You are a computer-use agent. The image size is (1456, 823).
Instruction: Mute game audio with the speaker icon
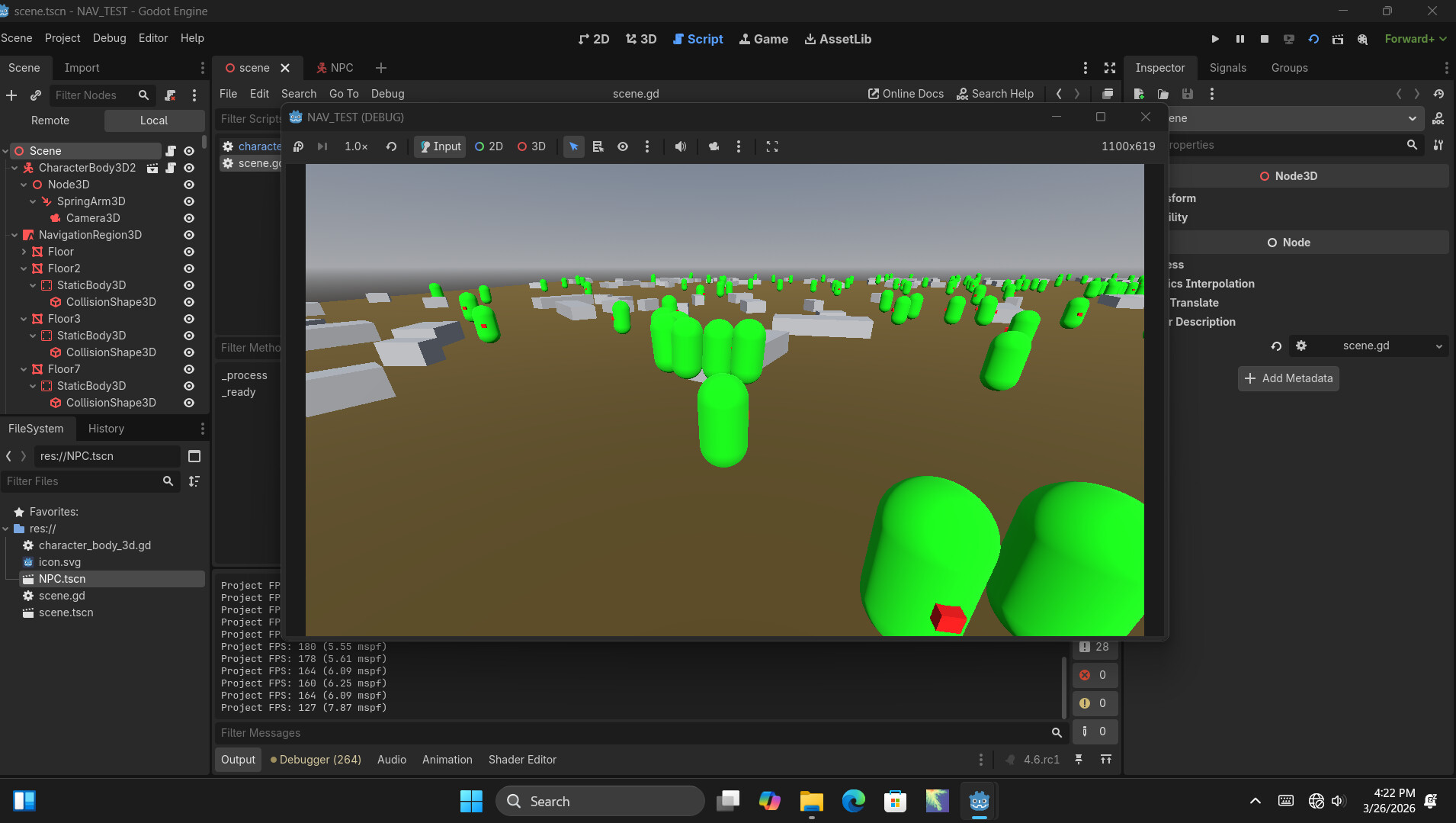click(680, 146)
